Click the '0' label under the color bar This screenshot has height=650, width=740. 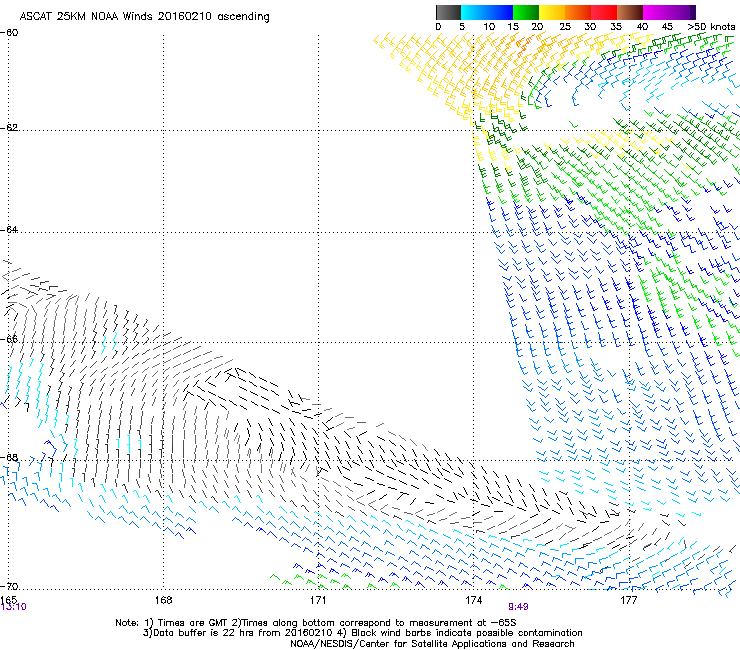tap(438, 27)
